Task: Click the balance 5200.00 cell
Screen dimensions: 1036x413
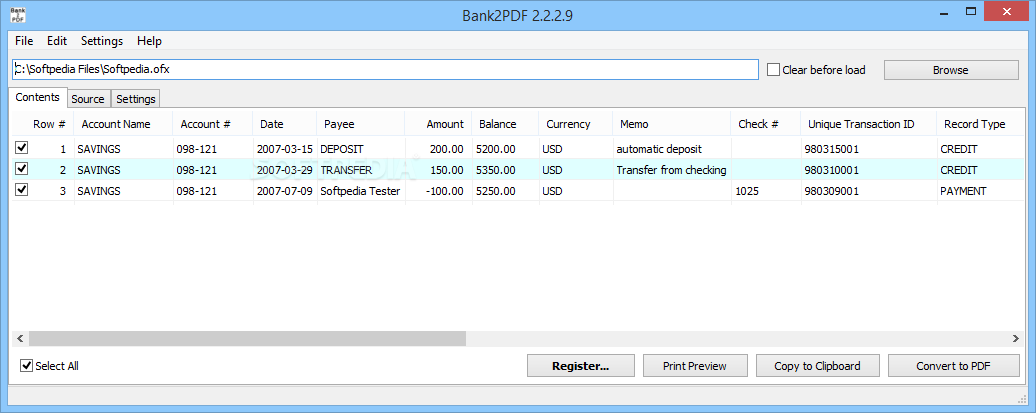Action: tap(505, 149)
